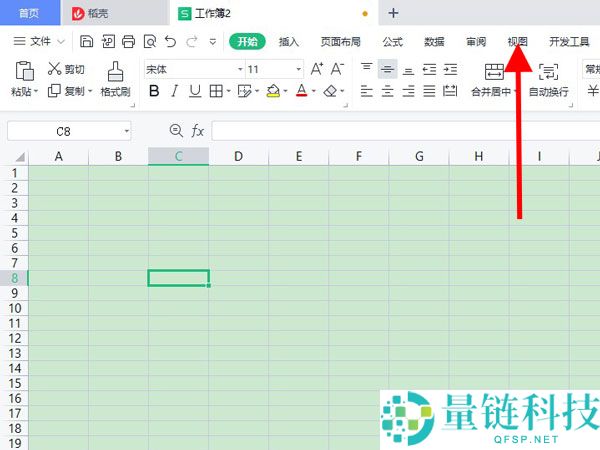Switch to the 审阅 tab

click(476, 41)
